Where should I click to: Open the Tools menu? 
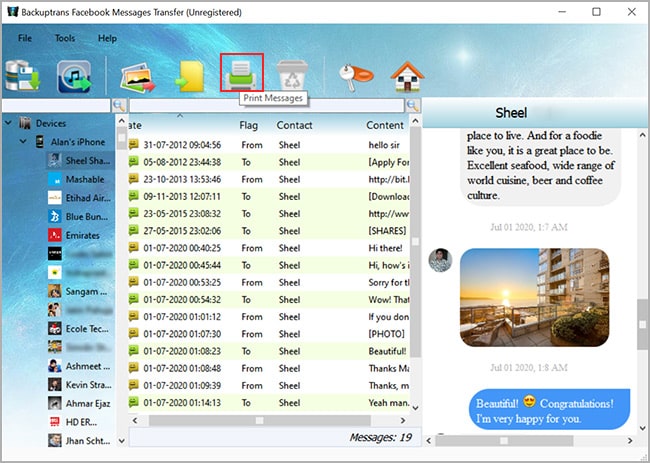click(65, 38)
